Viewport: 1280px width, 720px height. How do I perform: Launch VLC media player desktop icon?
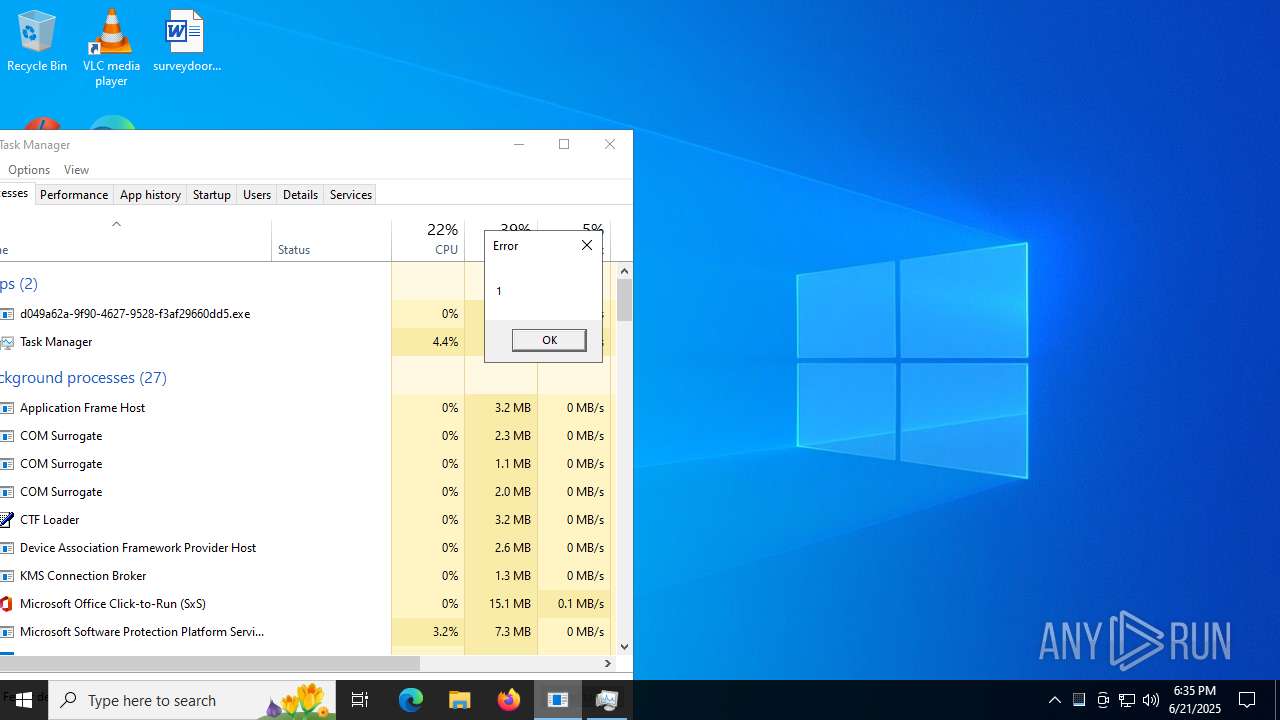111,47
